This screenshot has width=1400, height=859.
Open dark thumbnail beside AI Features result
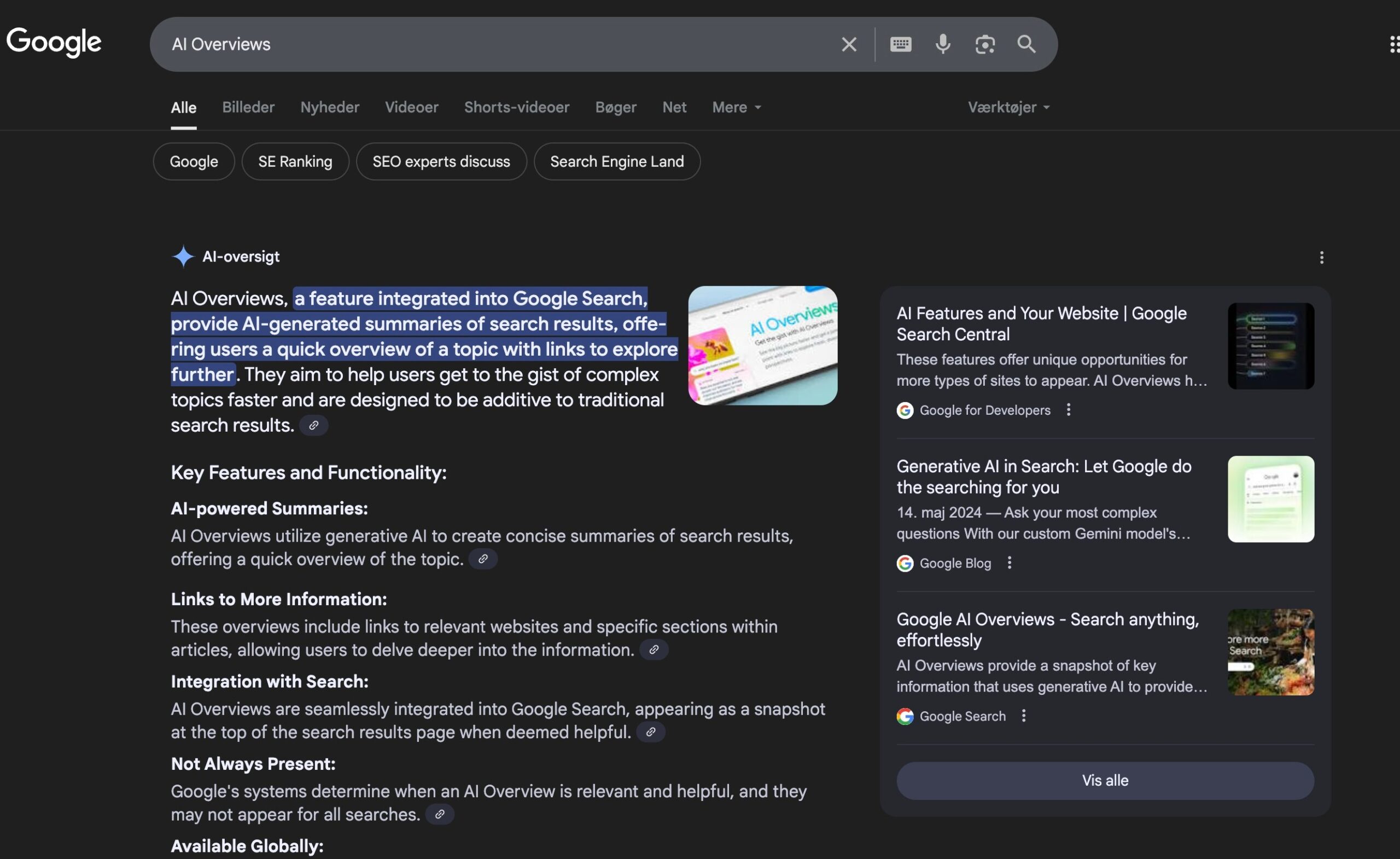pos(1270,346)
